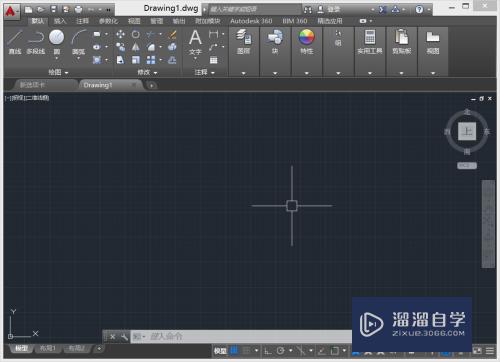Select the Mirror tool icon

pyautogui.click(x=135, y=47)
